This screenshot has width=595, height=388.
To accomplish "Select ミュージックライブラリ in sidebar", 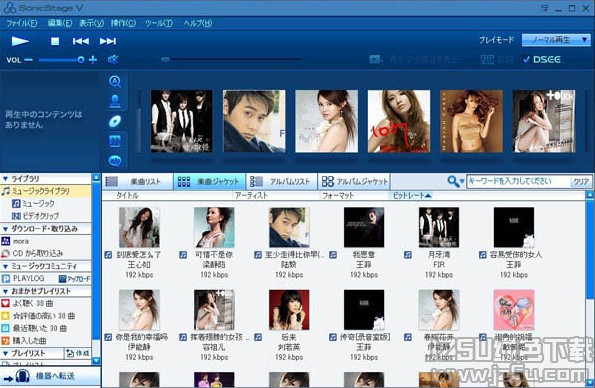I will coord(46,191).
